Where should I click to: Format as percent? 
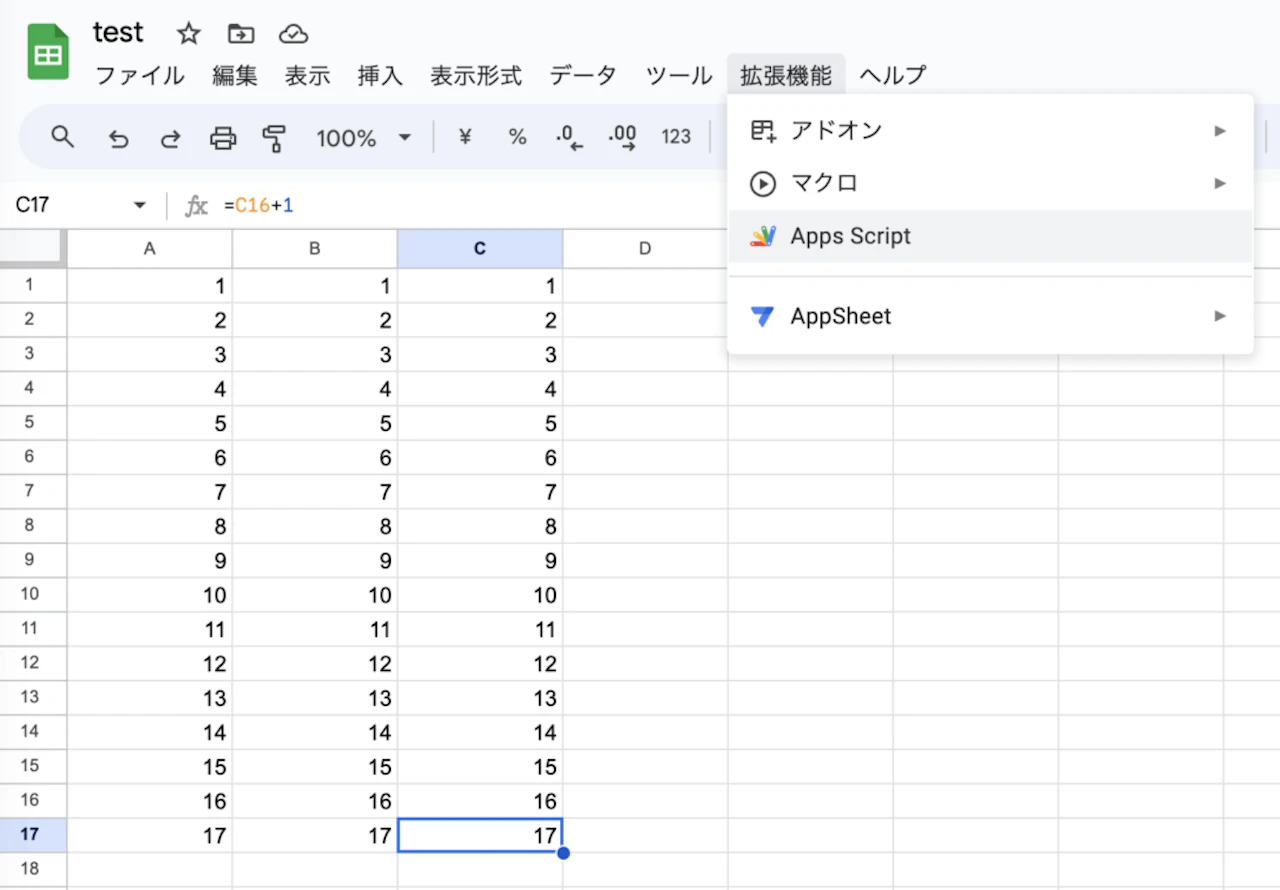tap(517, 137)
